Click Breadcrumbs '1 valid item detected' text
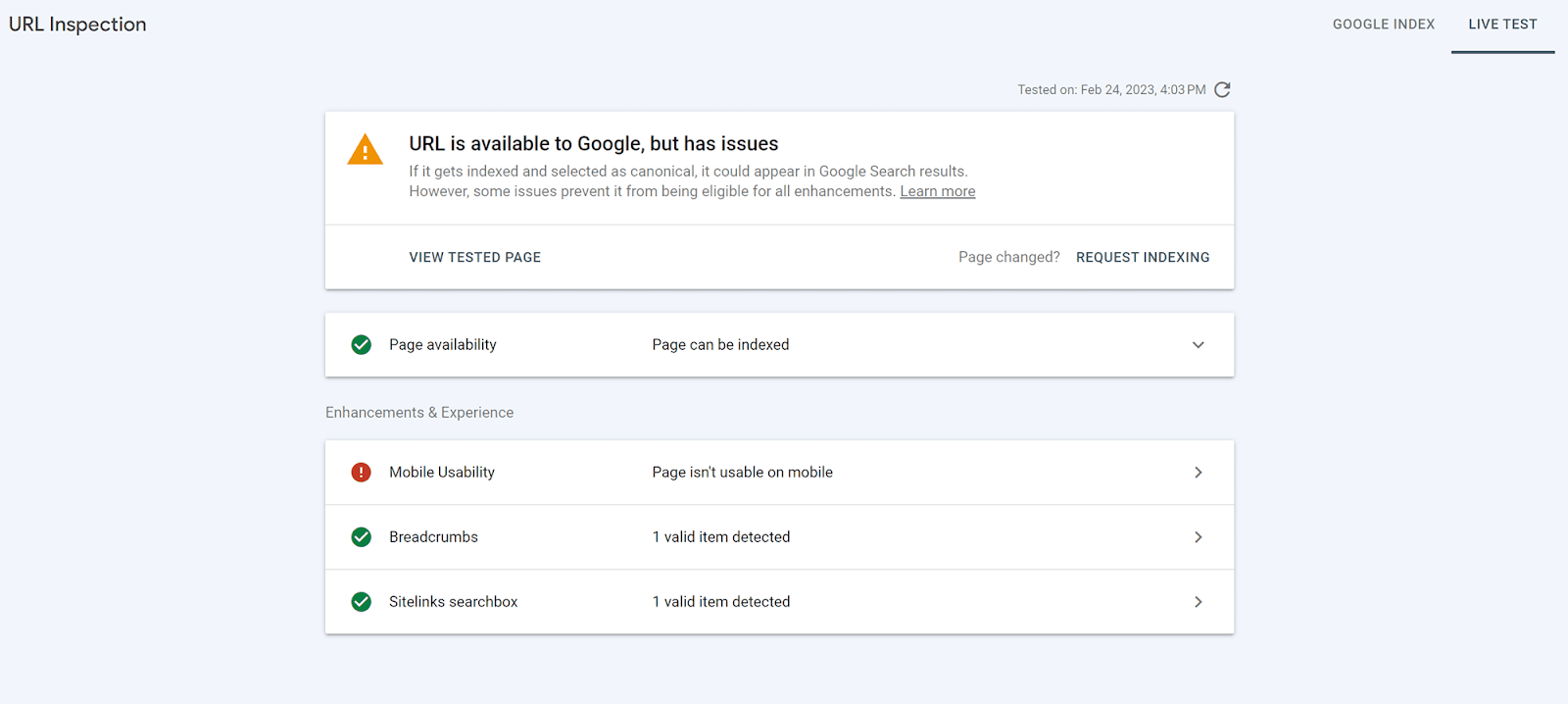Image resolution: width=1568 pixels, height=704 pixels. tap(721, 536)
